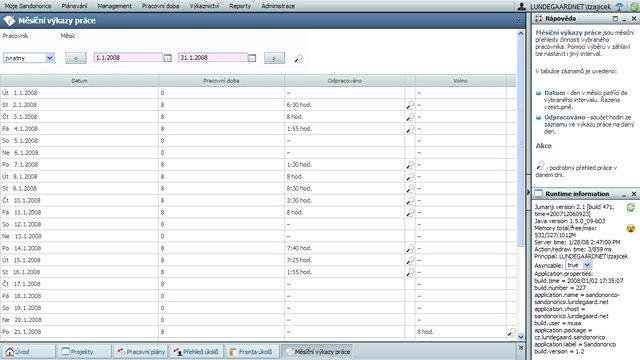Open detail magnifier for 14.1.2008 row
Screen dimensions: 640x360
point(410,248)
